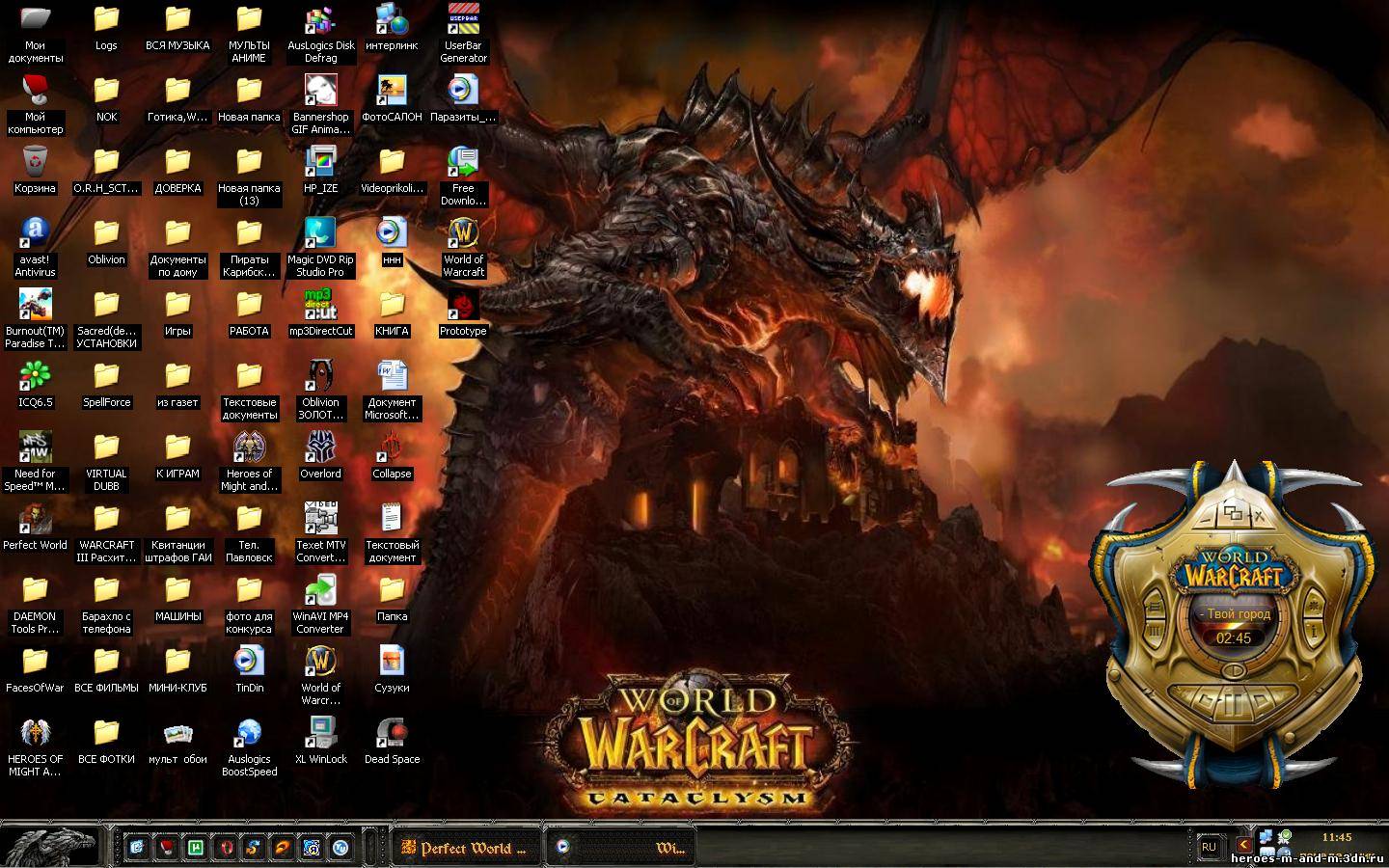Switch to the media player taskbar window
Screen dimensions: 1389x868
[621, 848]
